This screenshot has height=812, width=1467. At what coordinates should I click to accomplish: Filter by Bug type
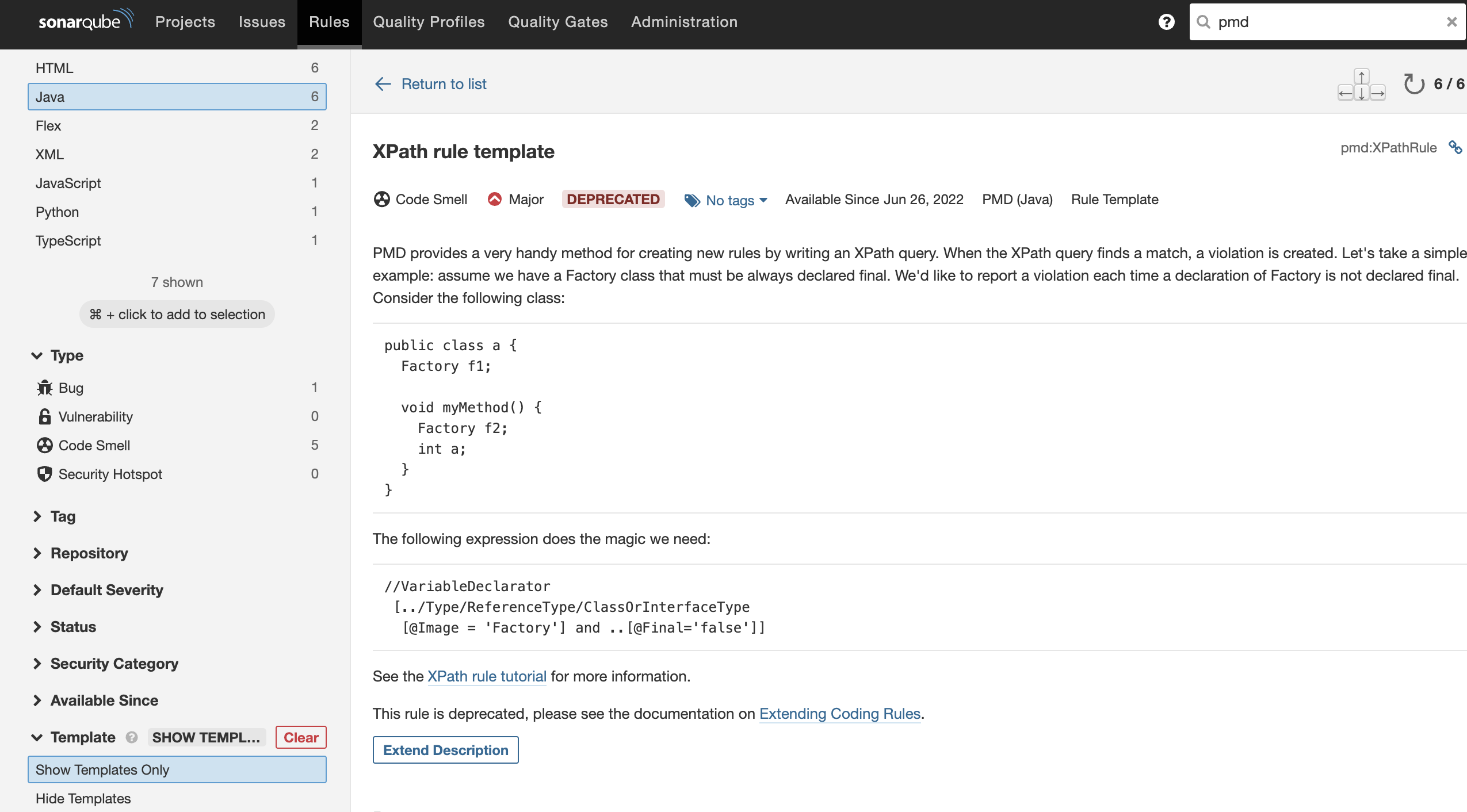(x=177, y=388)
